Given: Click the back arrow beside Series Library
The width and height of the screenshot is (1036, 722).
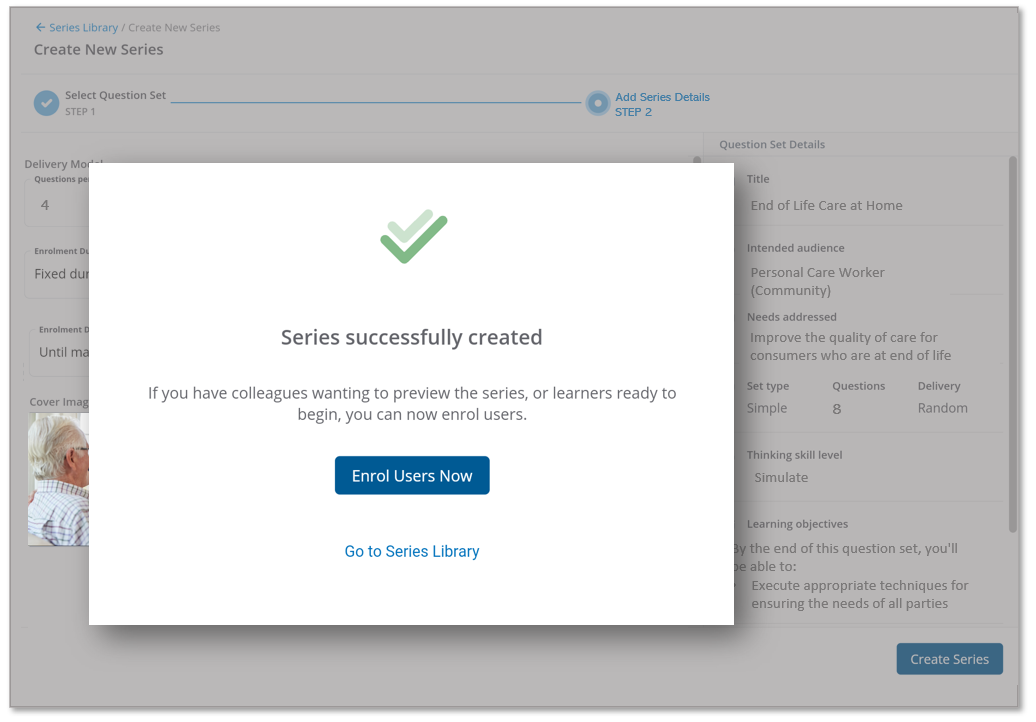Looking at the screenshot, I should coord(40,28).
